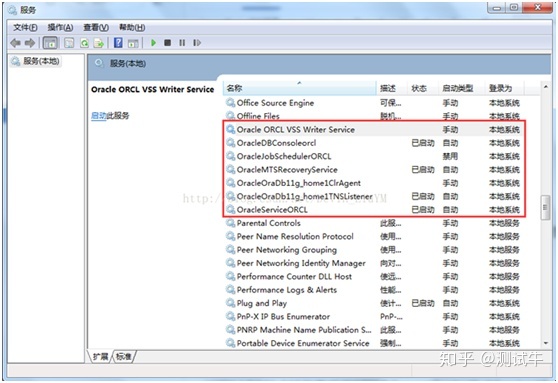Screen dimensions: 558x383
Task: Click the Back arrow toolbar icon
Action: [15, 43]
